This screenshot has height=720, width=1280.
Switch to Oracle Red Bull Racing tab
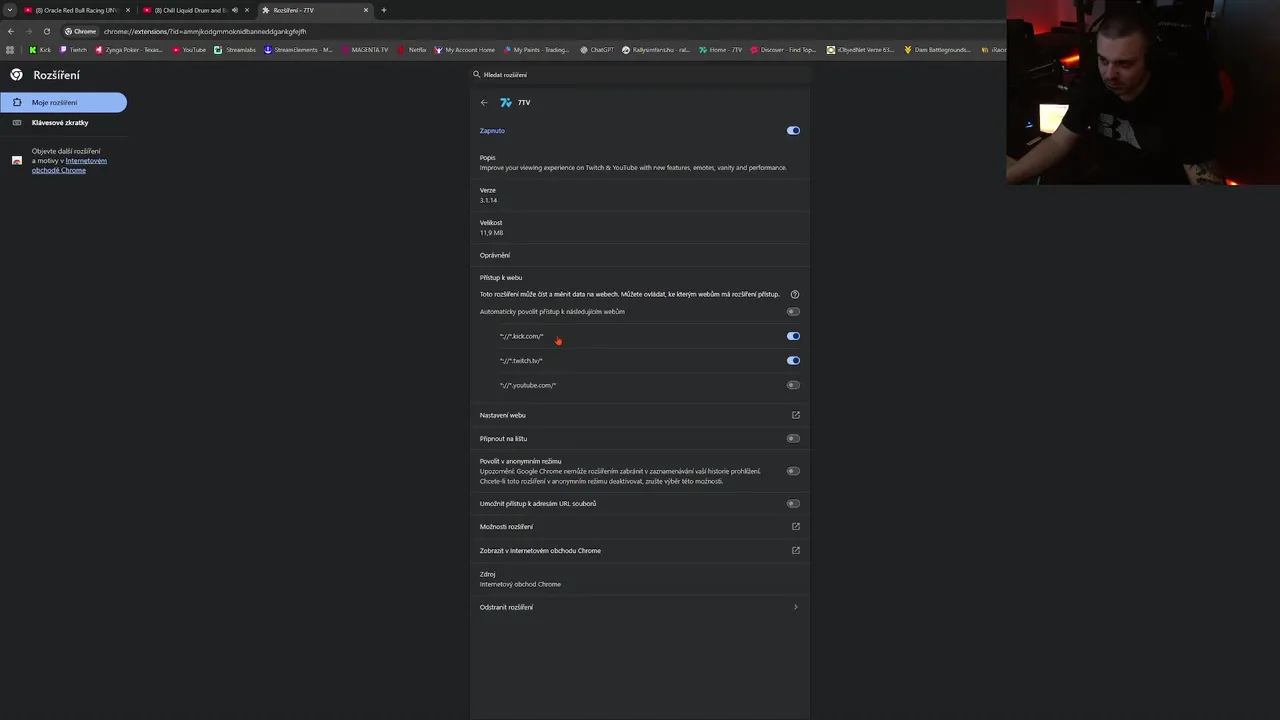click(x=78, y=10)
